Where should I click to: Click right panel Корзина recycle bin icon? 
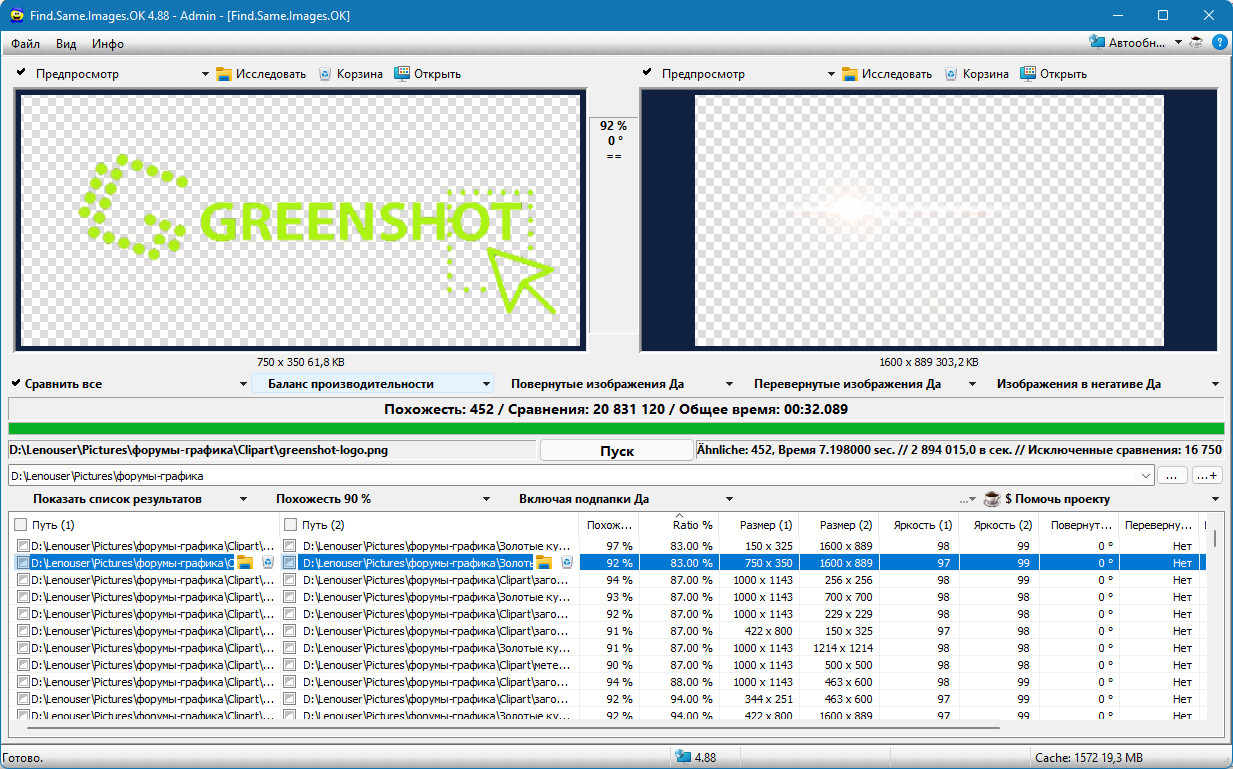pyautogui.click(x=951, y=74)
